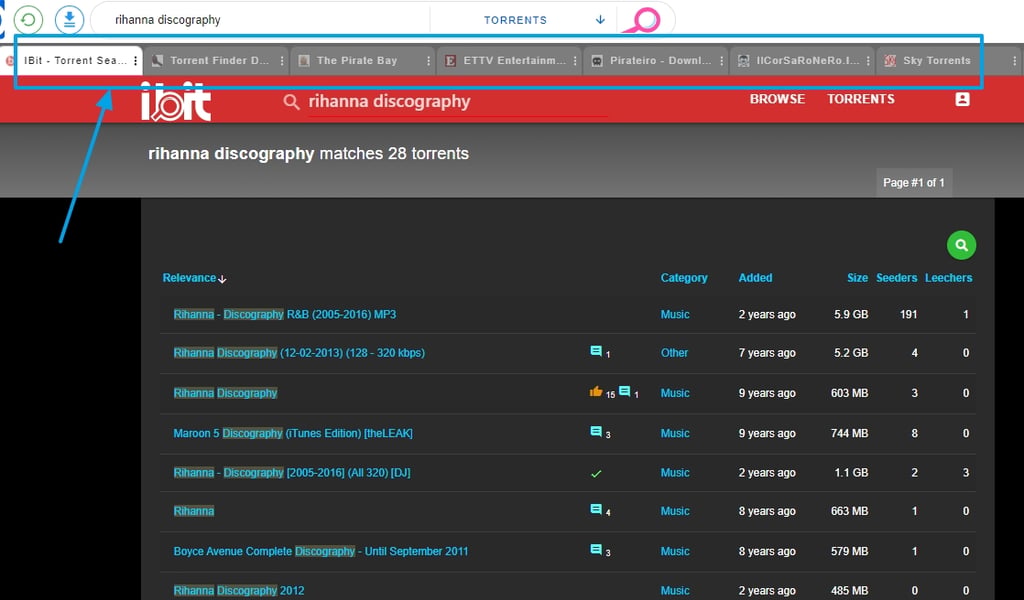Click the thumbs-up icon on Rihanna Discography row
The image size is (1024, 600).
coord(596,392)
